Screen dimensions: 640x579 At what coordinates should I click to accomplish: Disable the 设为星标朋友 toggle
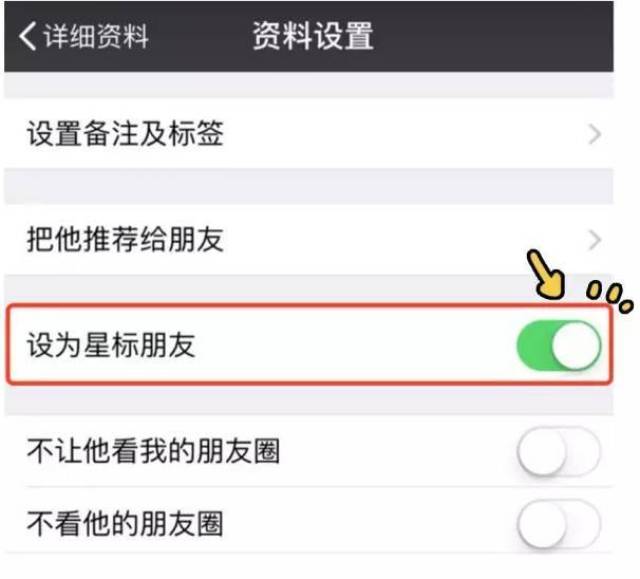tap(558, 346)
